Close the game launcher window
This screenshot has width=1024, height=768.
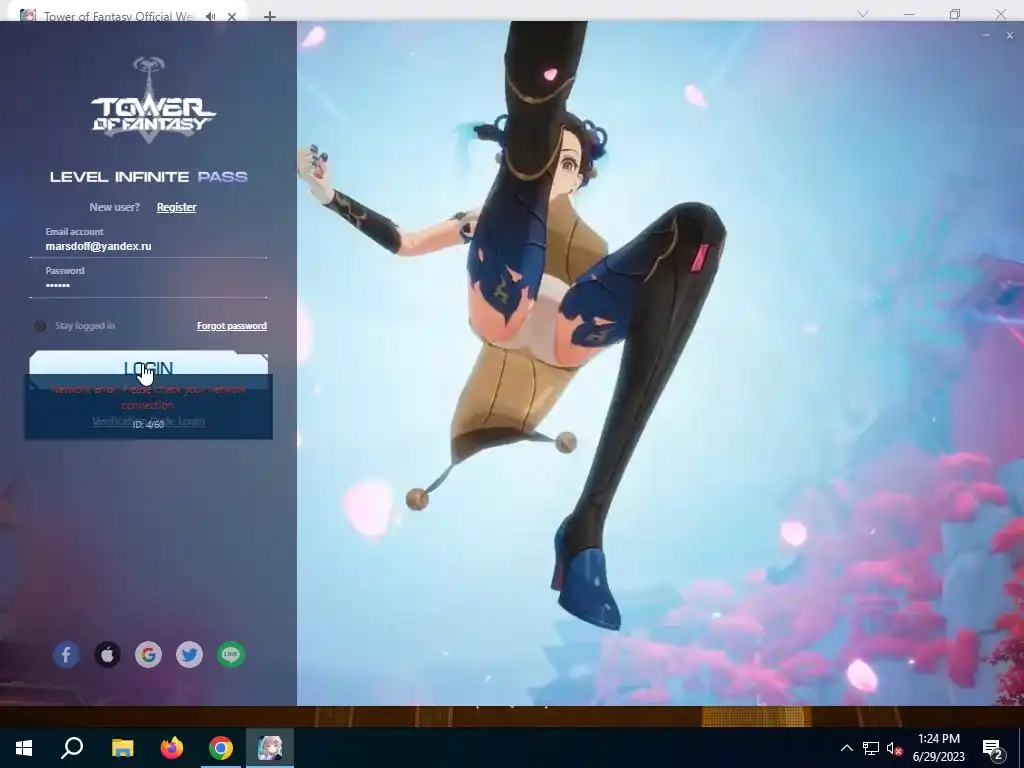click(x=1010, y=35)
